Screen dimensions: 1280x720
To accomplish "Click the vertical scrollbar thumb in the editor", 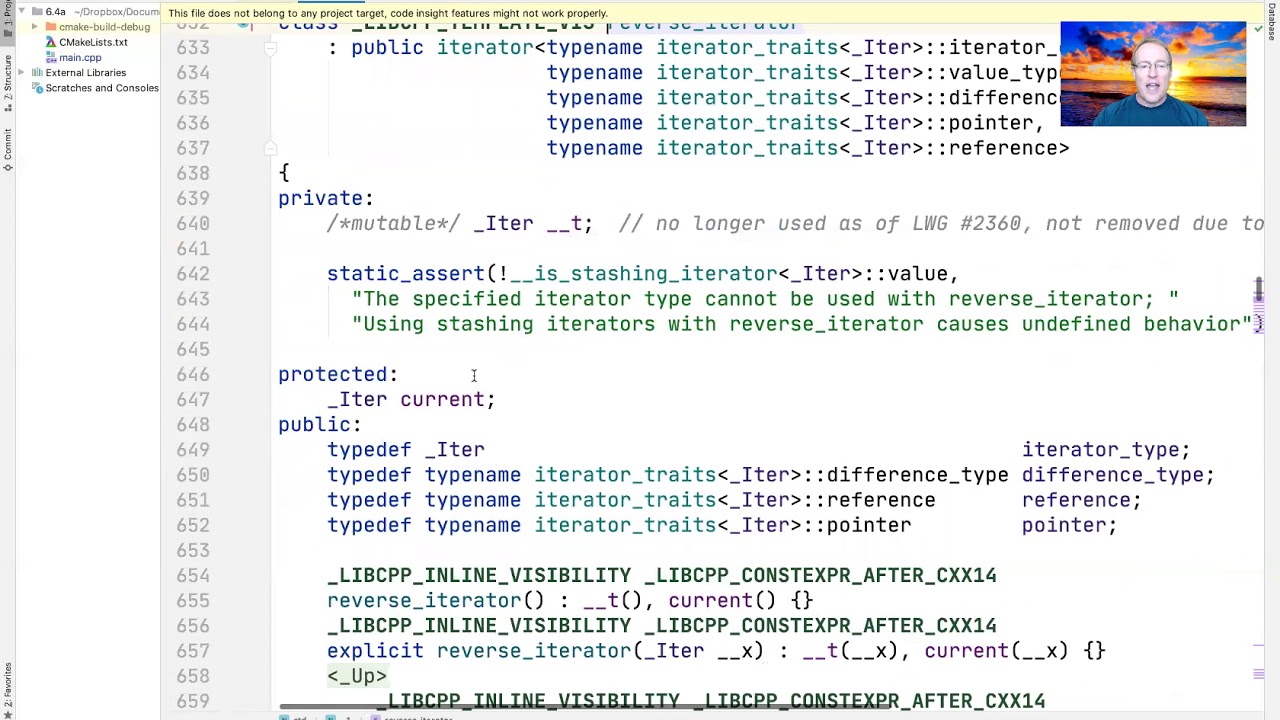I will (1258, 290).
